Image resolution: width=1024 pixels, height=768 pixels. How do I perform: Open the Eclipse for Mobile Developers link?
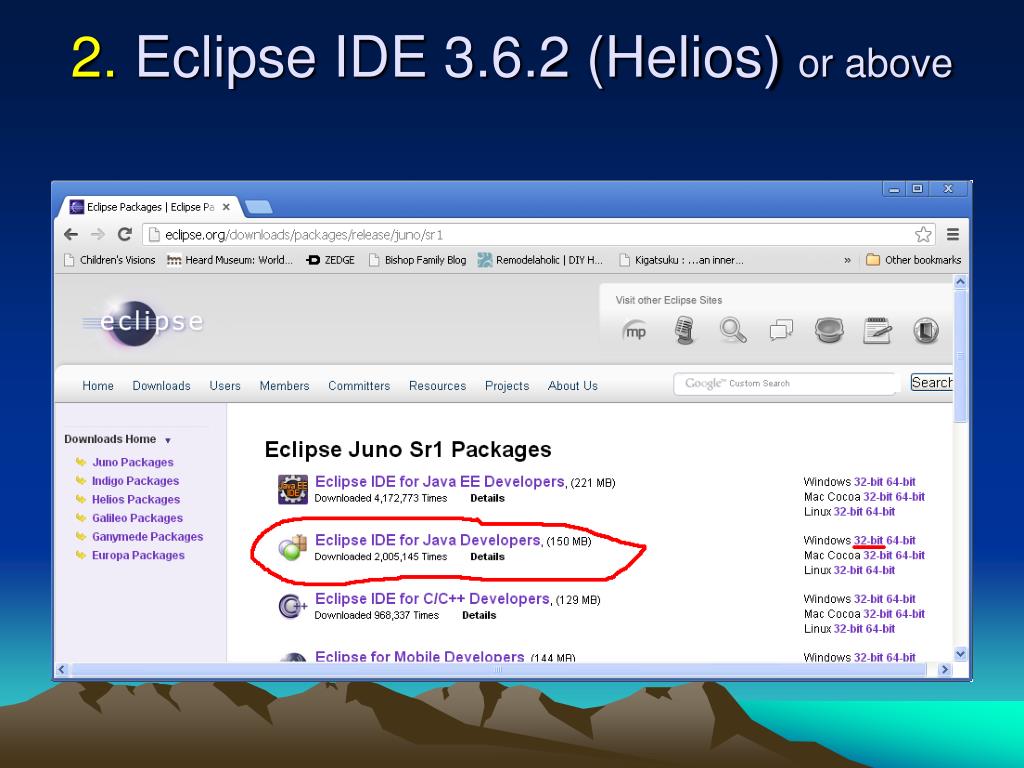419,656
